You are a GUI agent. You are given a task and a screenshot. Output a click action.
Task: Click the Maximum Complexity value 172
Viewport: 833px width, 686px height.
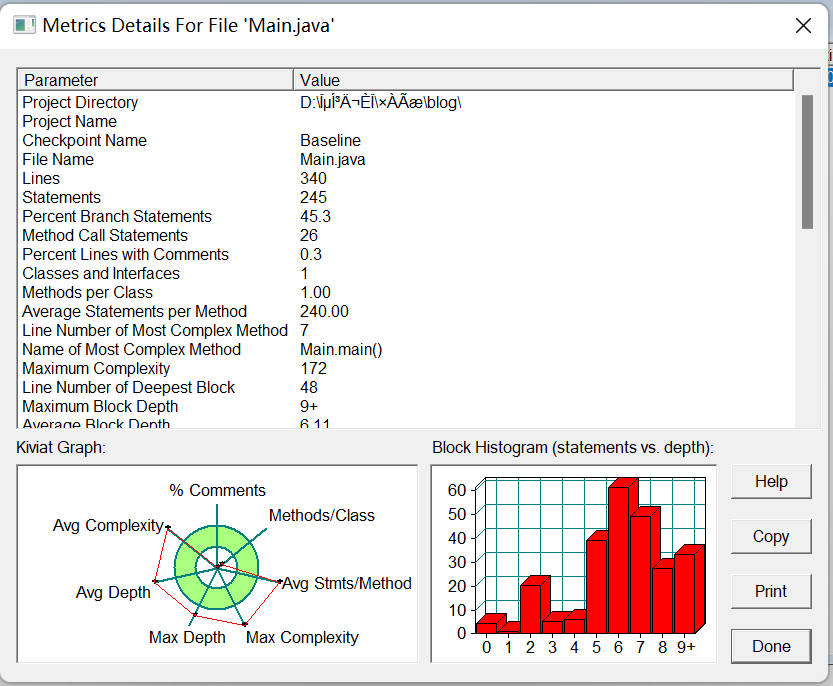coord(313,368)
